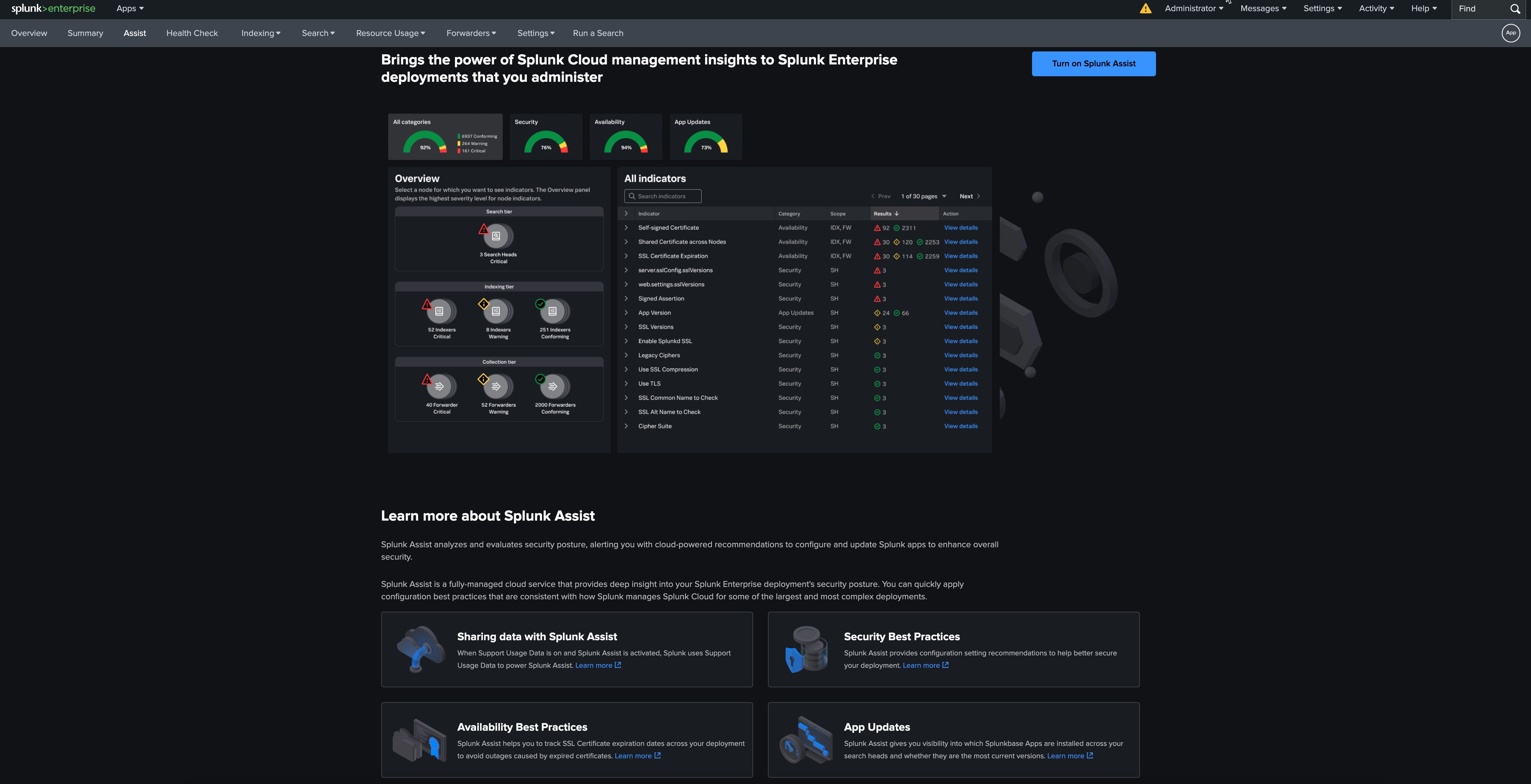Click the Availability Best Practices certificate icon
The width and height of the screenshot is (1531, 784).
(420, 740)
